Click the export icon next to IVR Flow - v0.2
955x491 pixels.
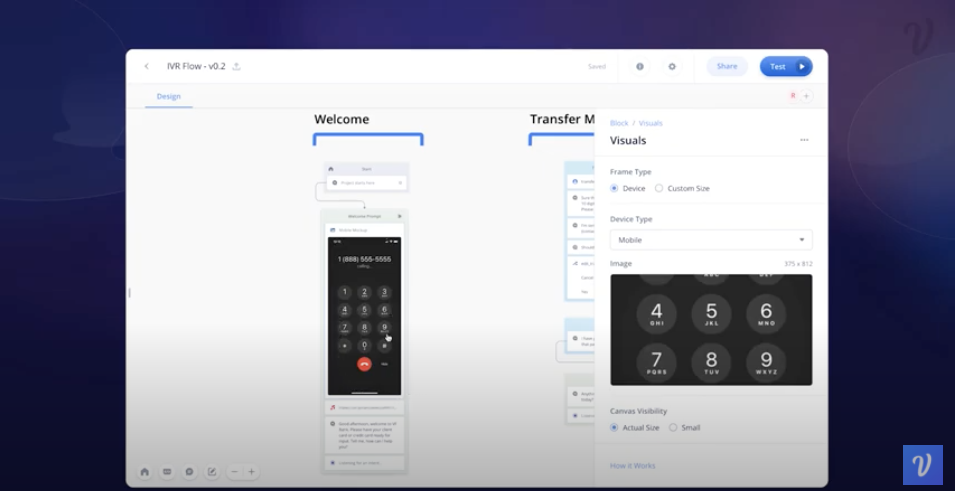[x=236, y=66]
